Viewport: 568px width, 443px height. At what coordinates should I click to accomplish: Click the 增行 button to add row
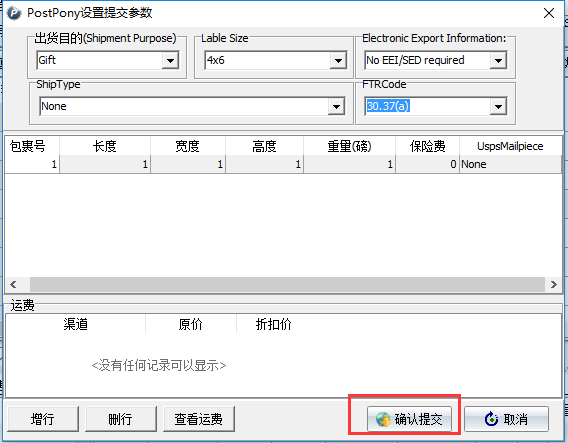click(43, 419)
